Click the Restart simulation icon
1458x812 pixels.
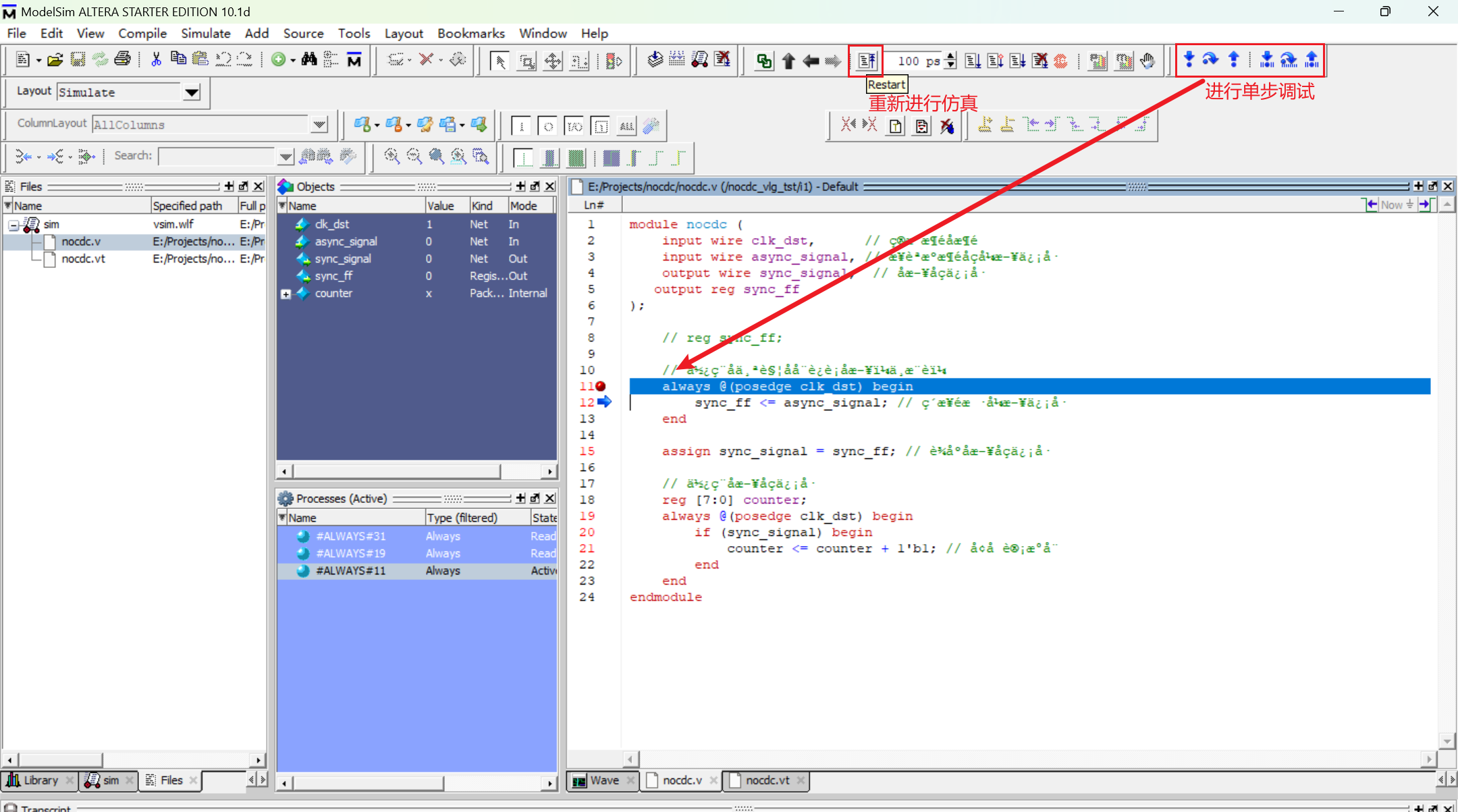[867, 61]
